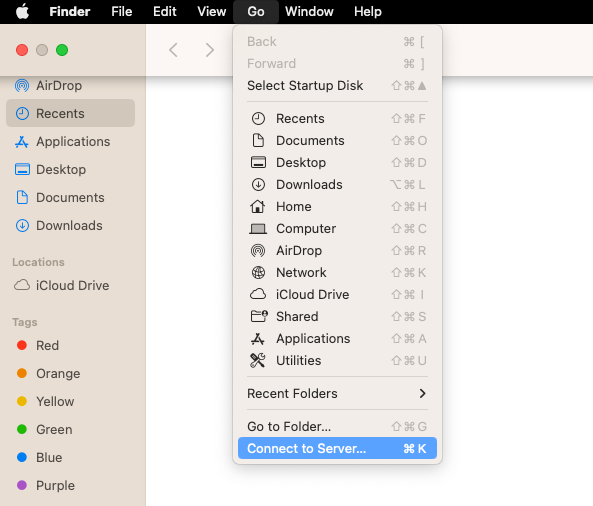Open the Edit menu
The image size is (593, 506).
165,12
